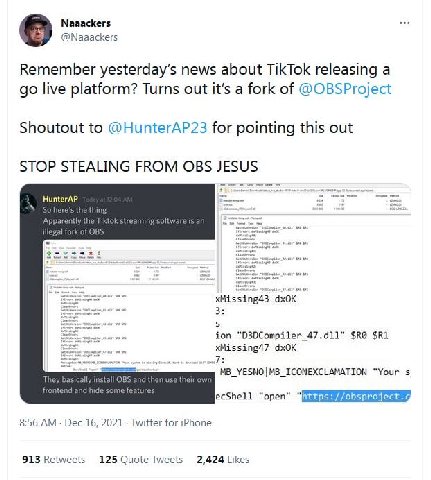Open the @HunterAP23 mention link
431x480 pixels.
tap(157, 128)
